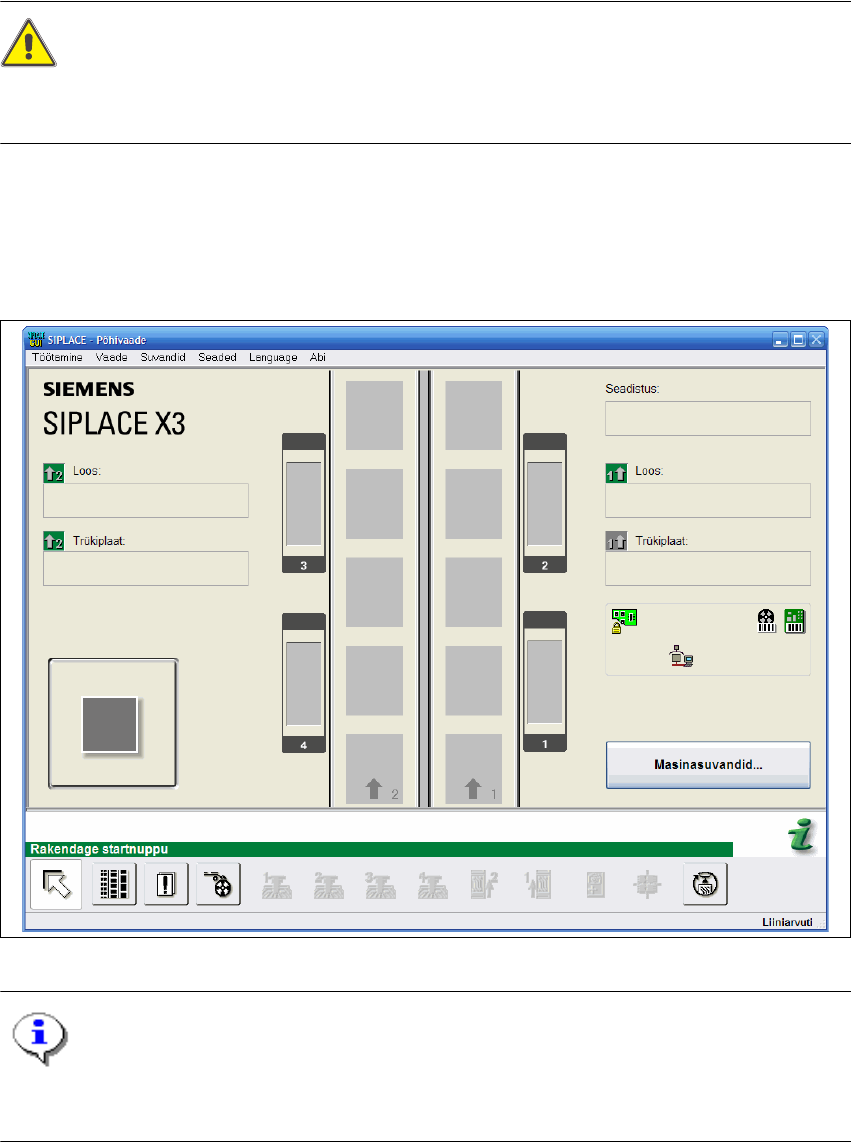Open the Language menu

[273, 357]
